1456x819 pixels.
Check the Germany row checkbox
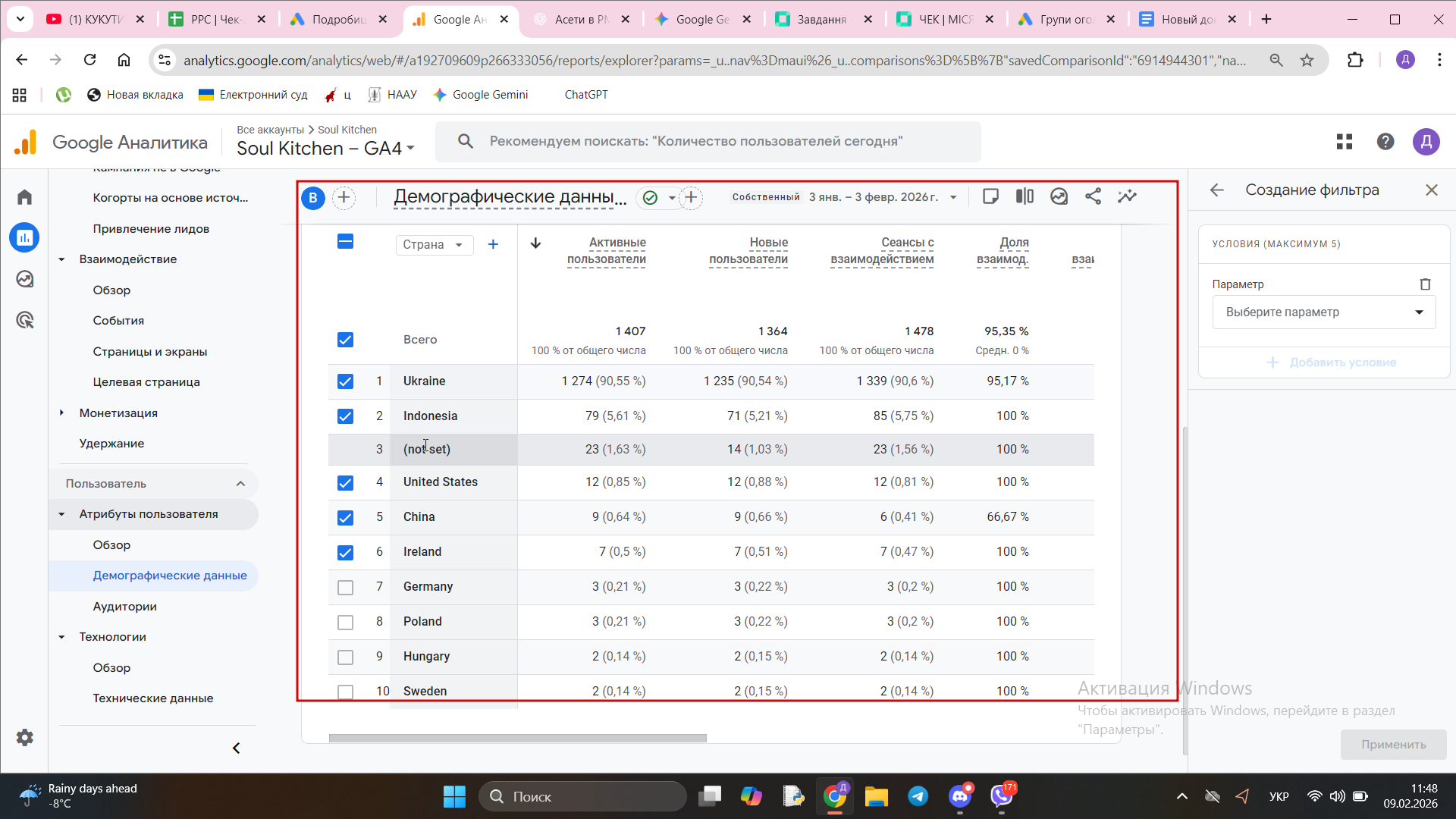[x=345, y=587]
